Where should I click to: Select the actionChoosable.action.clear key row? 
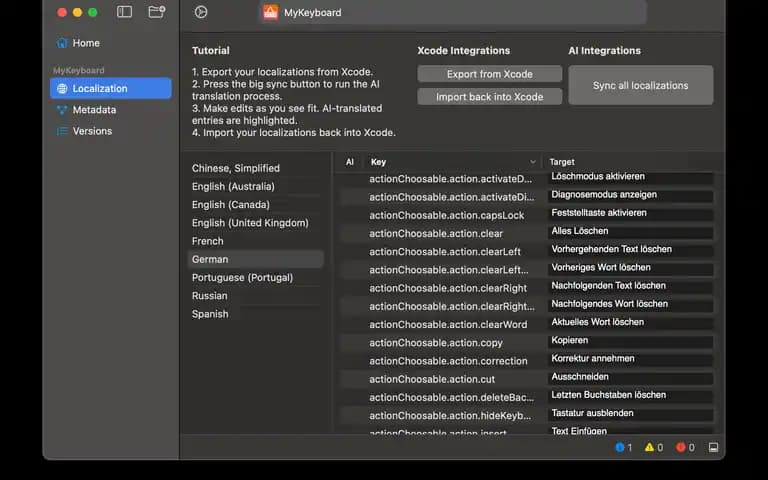point(436,234)
